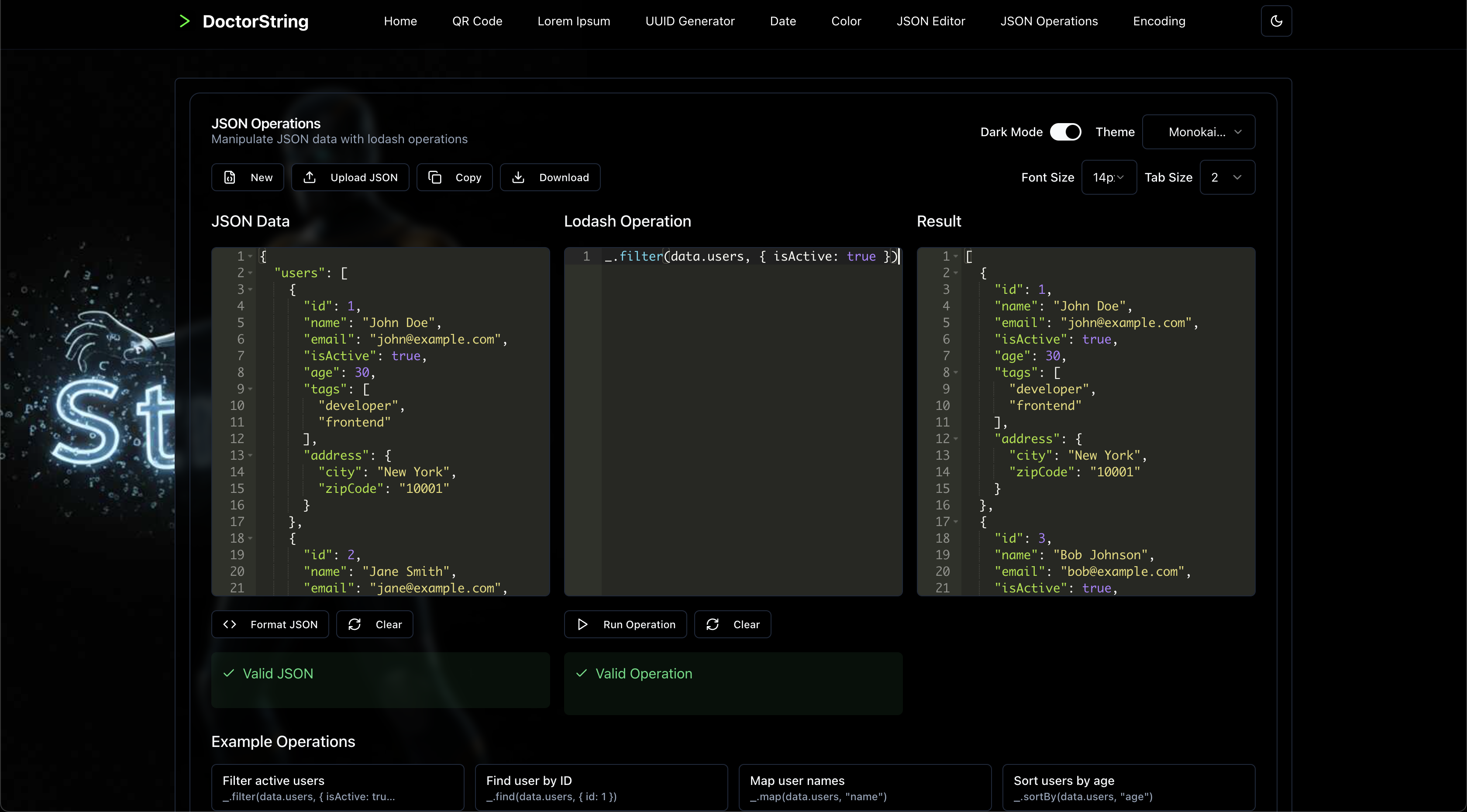Click the _.filter expression line in Lodash editor
Image resolution: width=1467 pixels, height=812 pixels.
click(x=751, y=256)
